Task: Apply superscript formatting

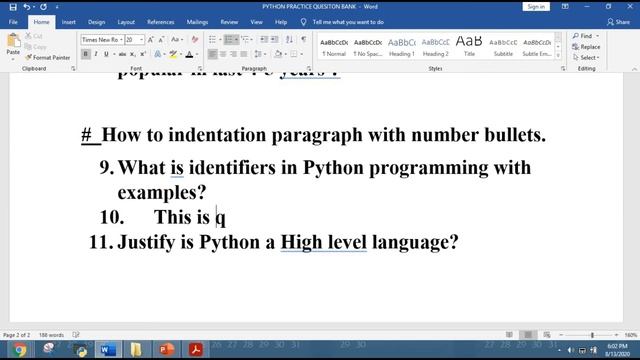Action: (x=143, y=54)
